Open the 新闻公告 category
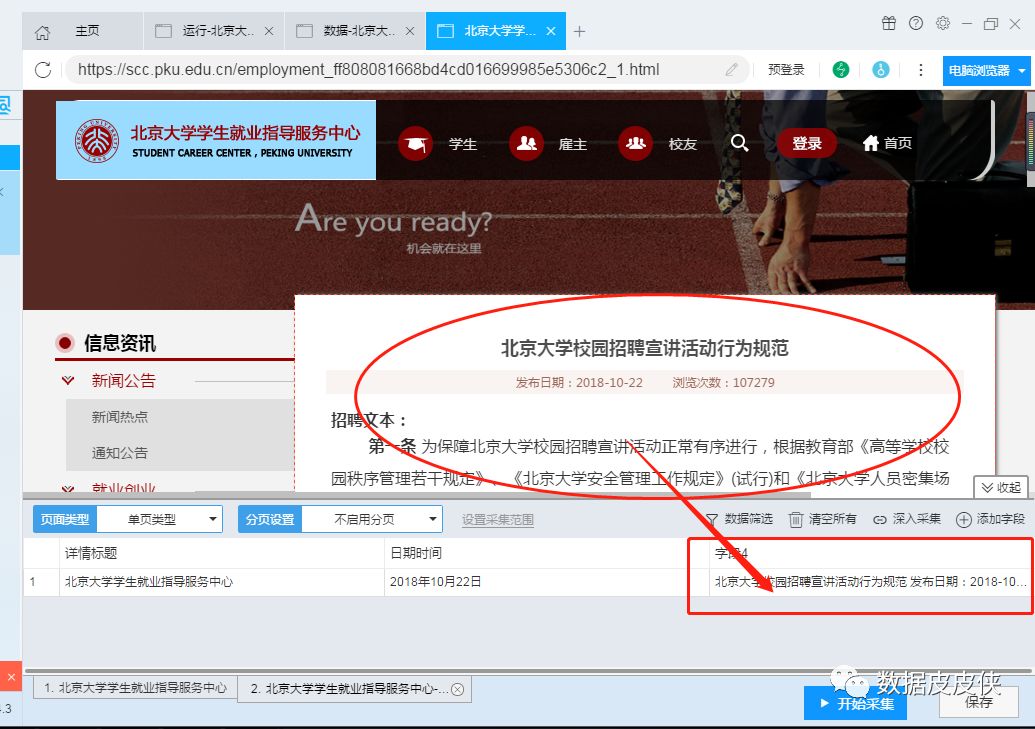The width and height of the screenshot is (1035, 729). 123,380
